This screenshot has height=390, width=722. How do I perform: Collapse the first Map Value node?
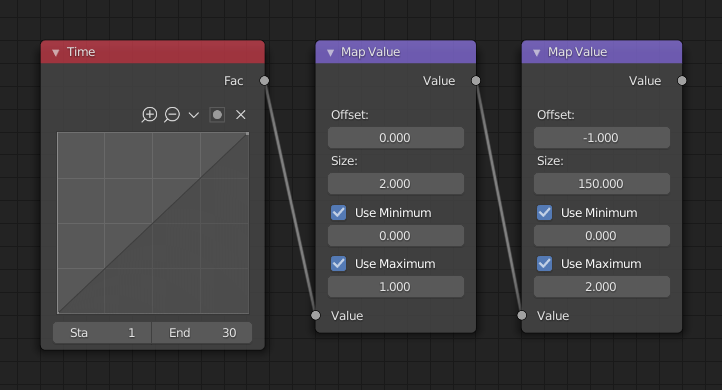[330, 52]
